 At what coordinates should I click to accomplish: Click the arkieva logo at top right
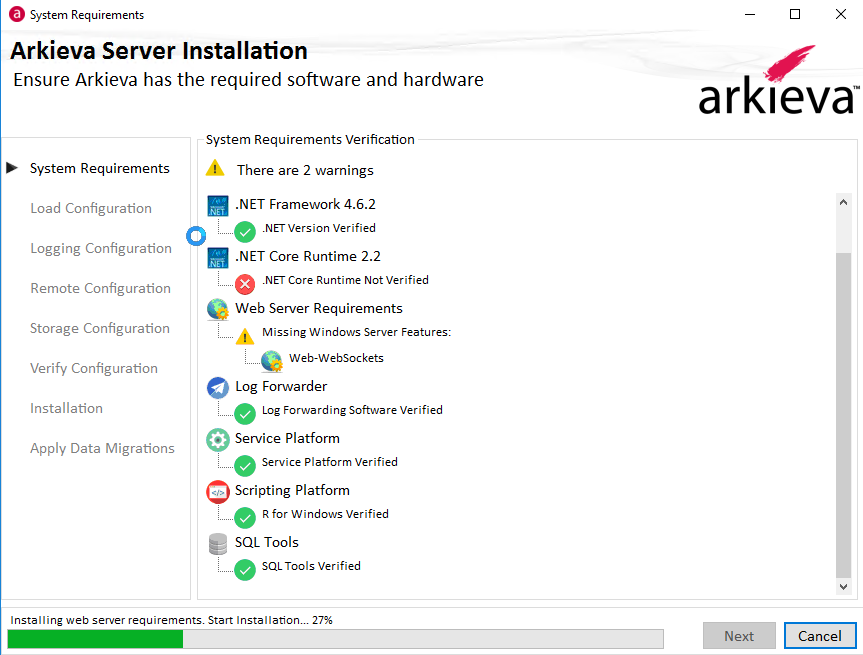click(x=778, y=80)
